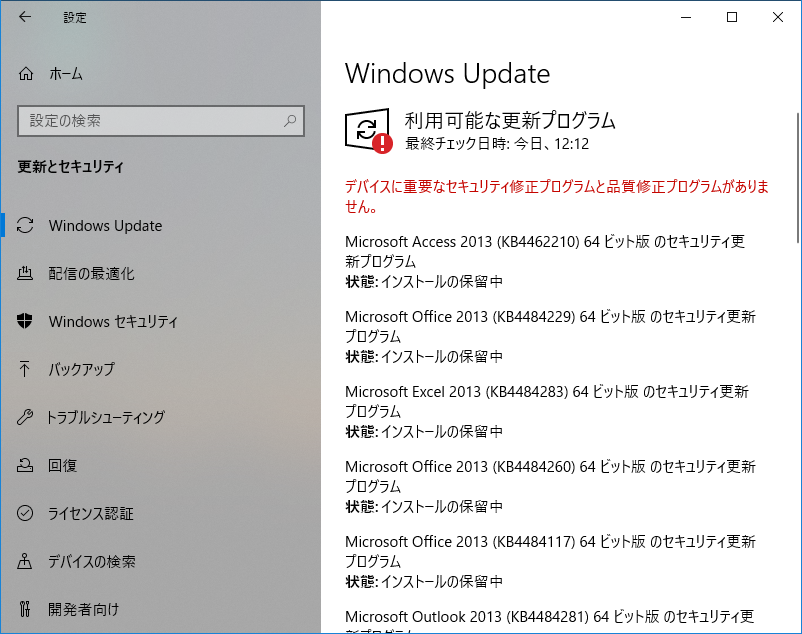
Task: Click the バックアップ upload arrow icon
Action: pyautogui.click(x=25, y=369)
